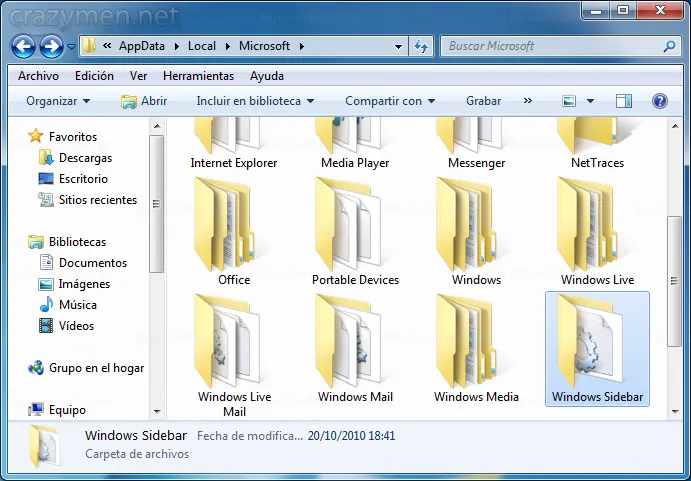691x481 pixels.
Task: Select Local in the address path
Action: [x=202, y=46]
